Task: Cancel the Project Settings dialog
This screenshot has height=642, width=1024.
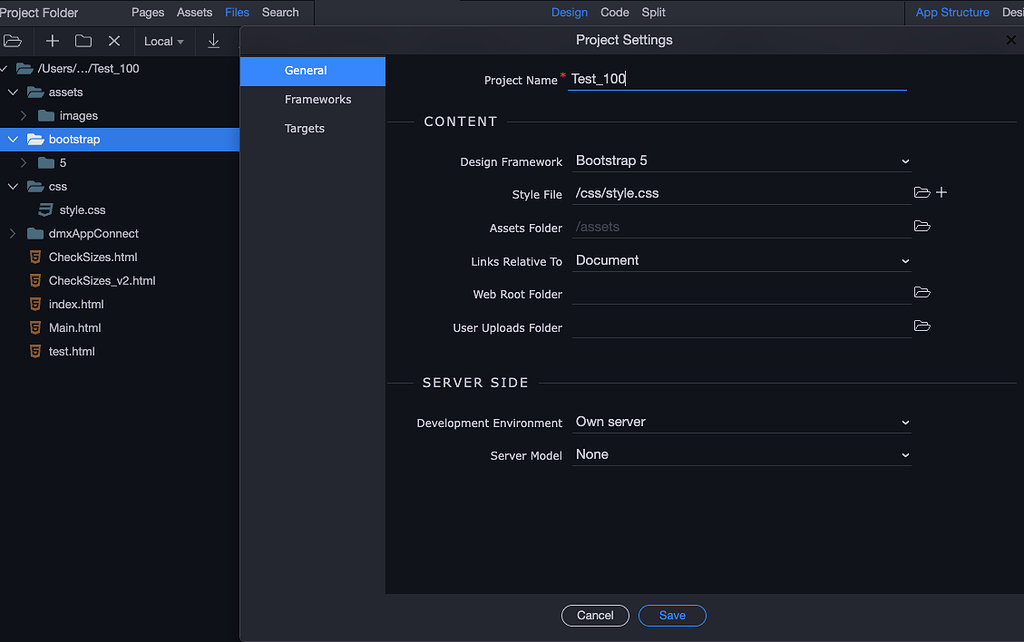Action: click(595, 615)
